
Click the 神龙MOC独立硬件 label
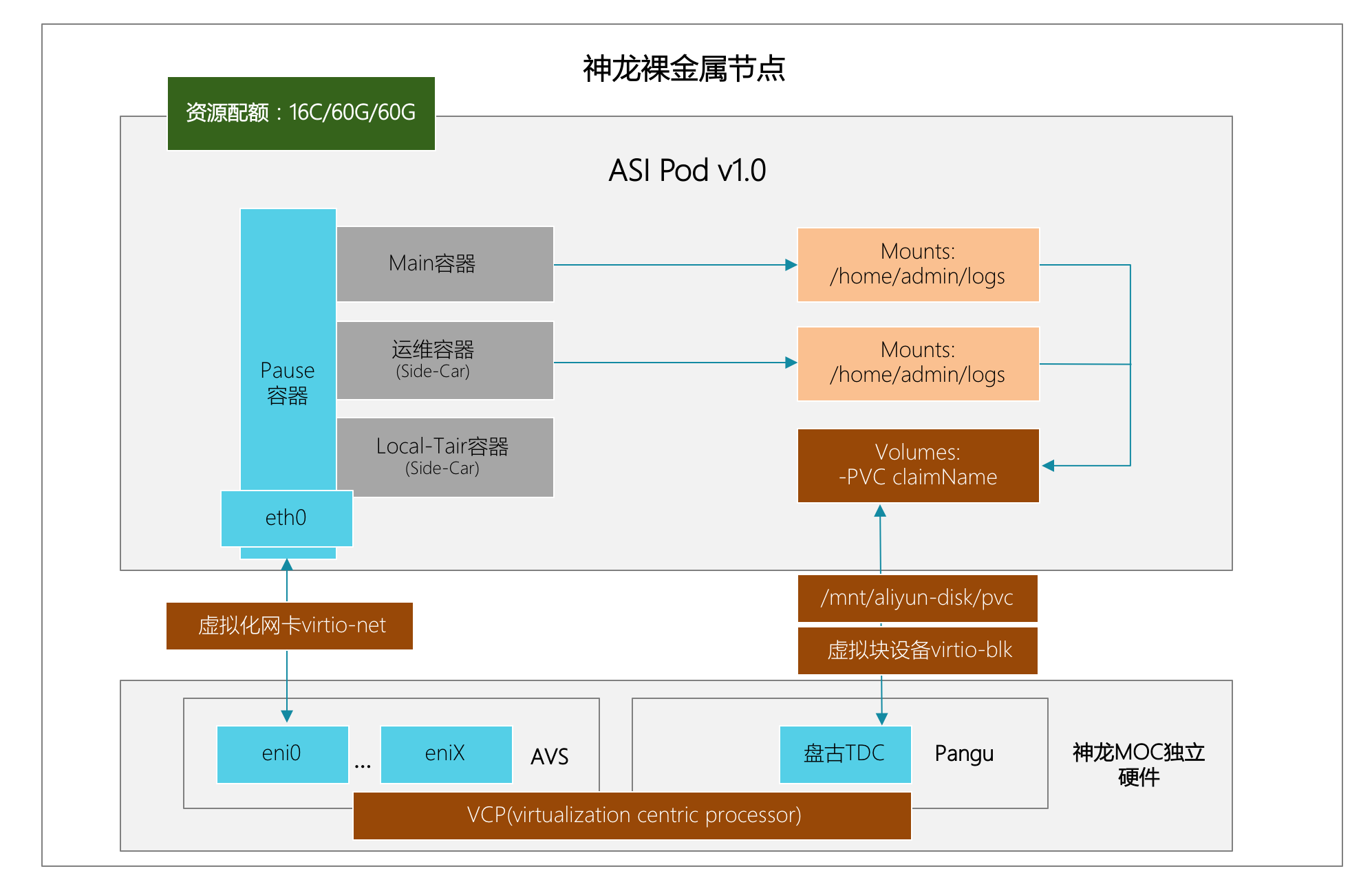(x=1139, y=764)
